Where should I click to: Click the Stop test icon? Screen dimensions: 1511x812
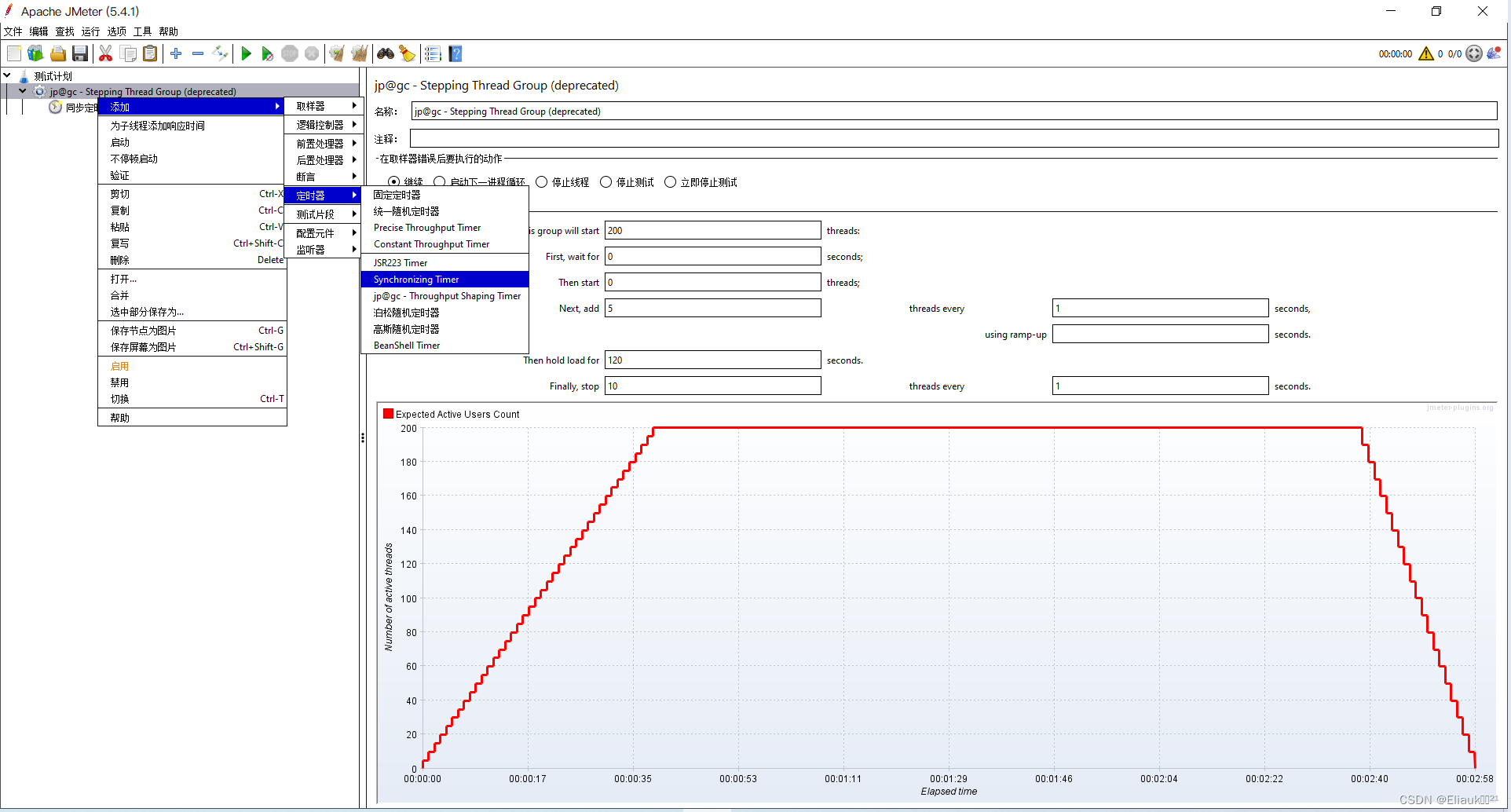290,53
